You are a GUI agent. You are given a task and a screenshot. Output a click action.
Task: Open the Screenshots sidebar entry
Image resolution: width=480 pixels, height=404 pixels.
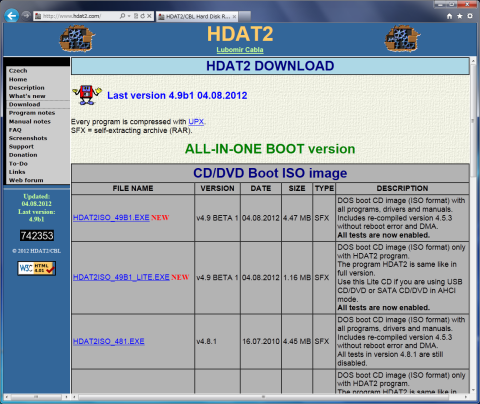click(x=28, y=138)
